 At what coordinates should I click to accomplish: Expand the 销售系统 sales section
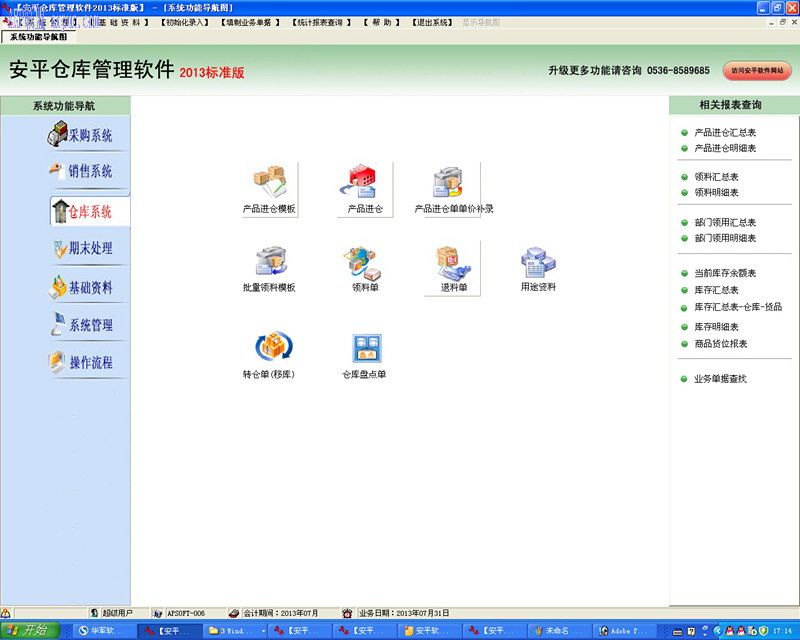(x=83, y=172)
